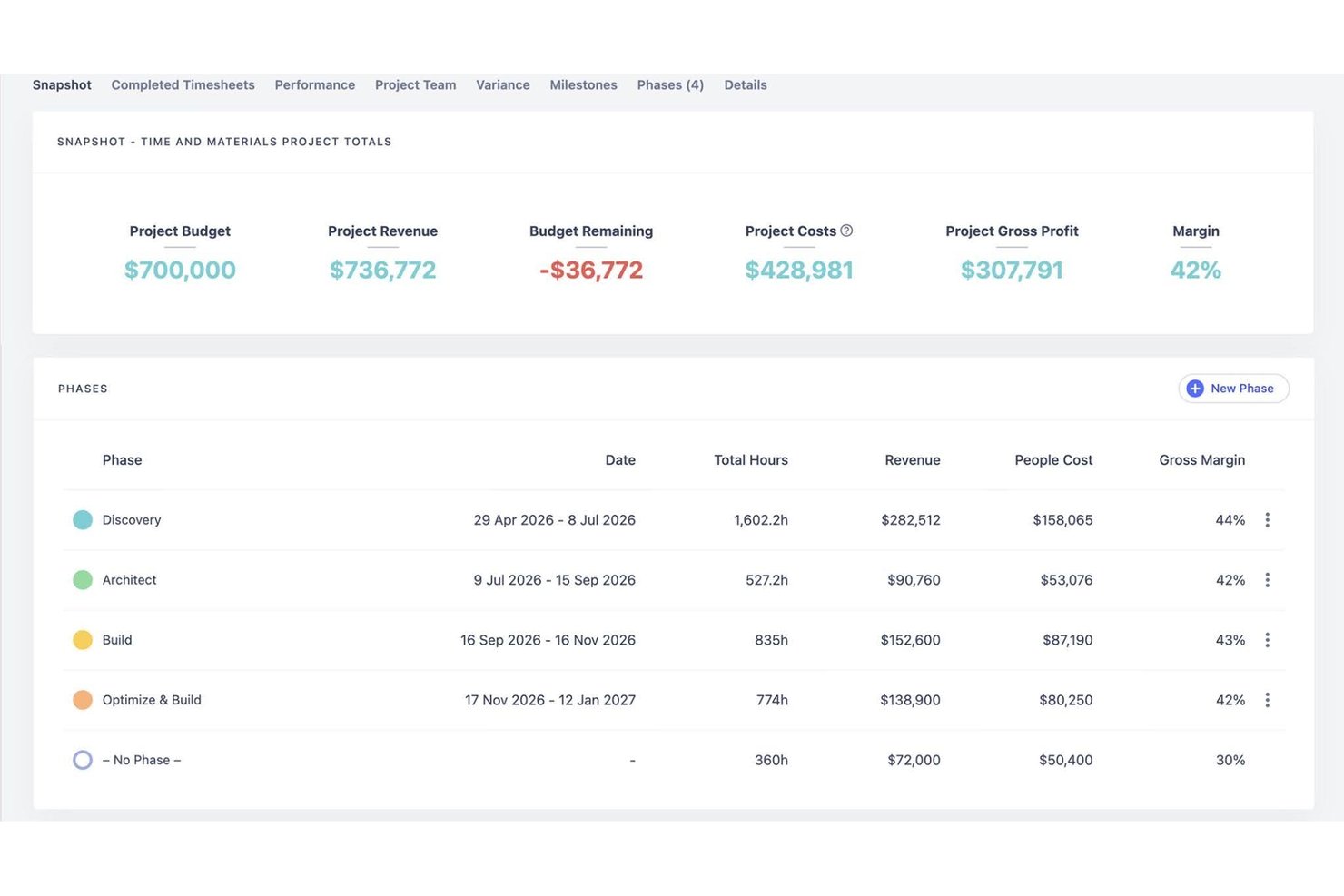This screenshot has width=1344, height=896.
Task: Click the plus icon in New Phase
Action: tap(1195, 389)
